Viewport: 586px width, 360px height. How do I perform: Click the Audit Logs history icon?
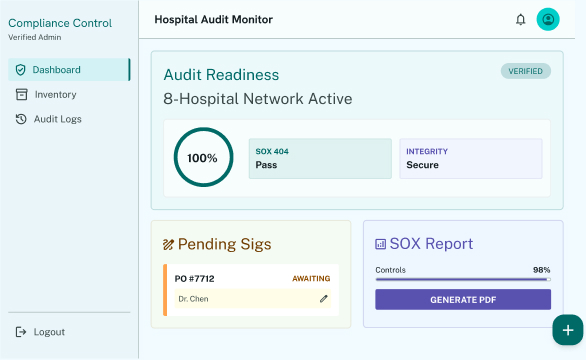click(21, 119)
